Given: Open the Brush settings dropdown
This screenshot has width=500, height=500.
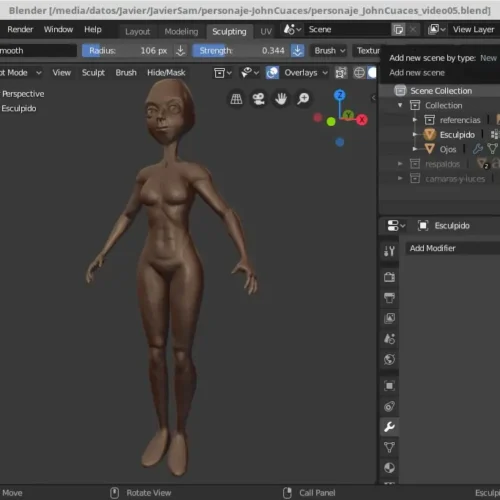Looking at the screenshot, I should click(329, 51).
